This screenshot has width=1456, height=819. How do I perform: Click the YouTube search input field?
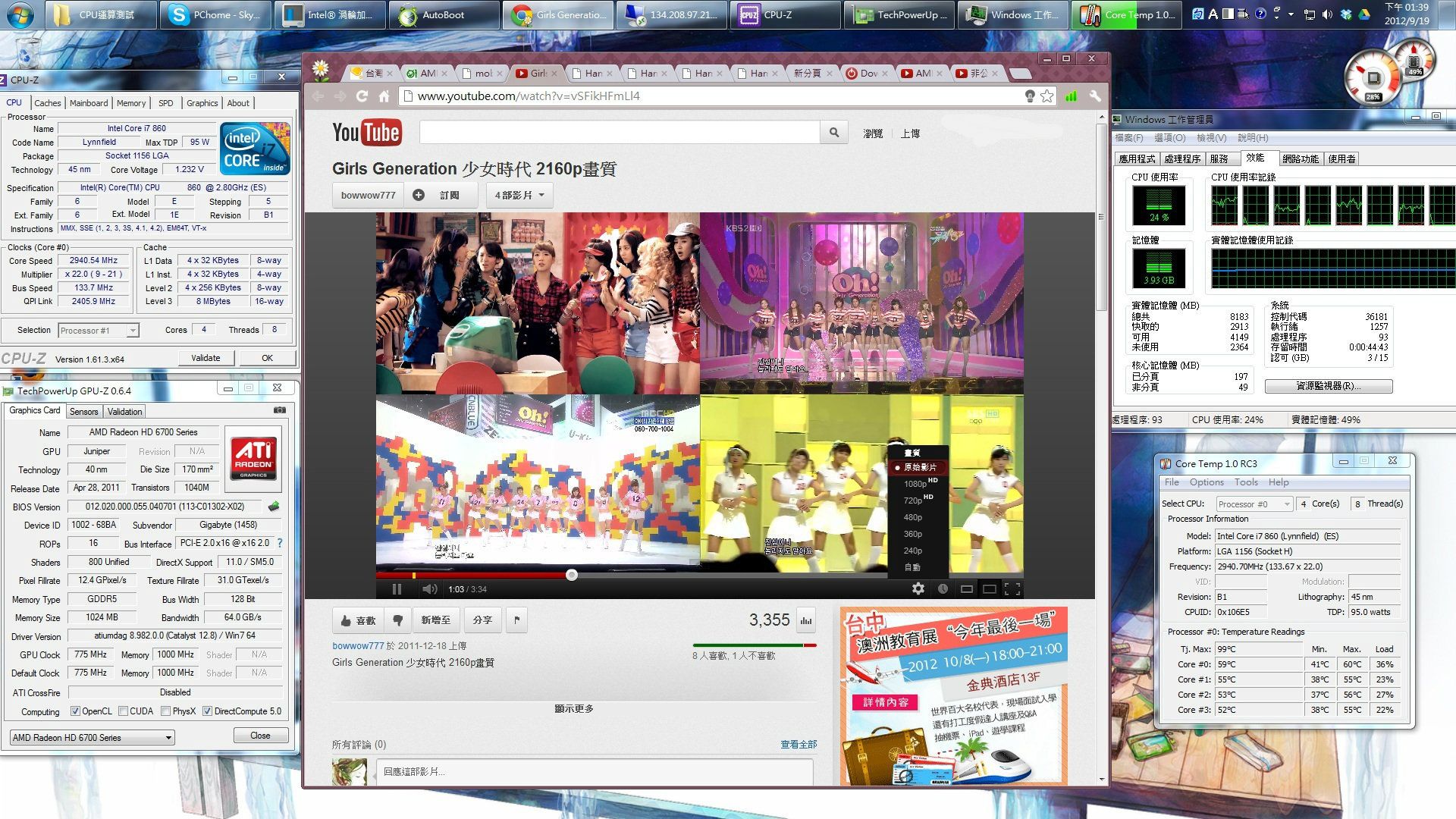(620, 133)
